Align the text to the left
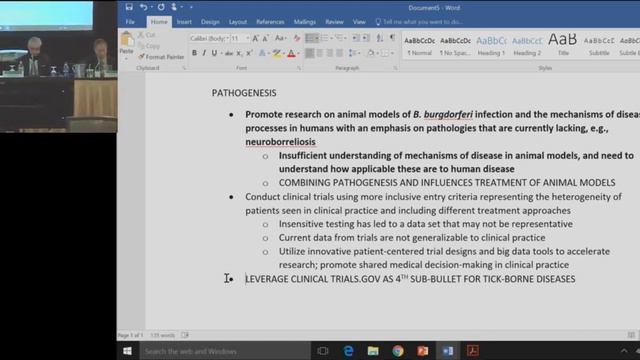This screenshot has height=360, width=640. click(x=310, y=53)
